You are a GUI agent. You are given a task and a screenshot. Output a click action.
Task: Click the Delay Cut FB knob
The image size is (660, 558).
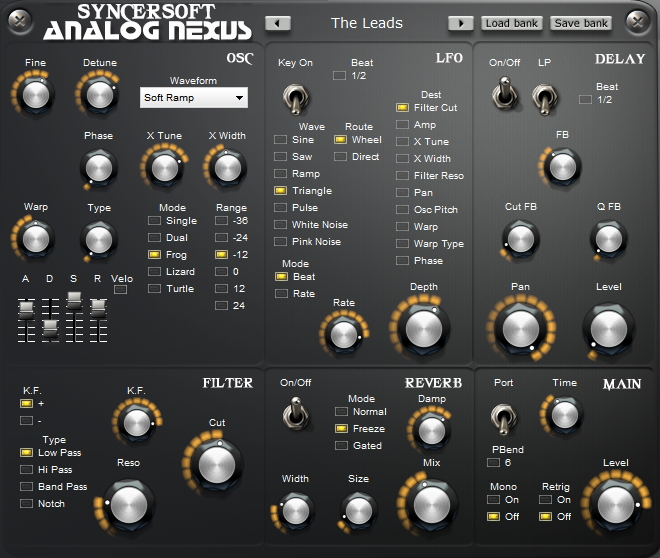(521, 239)
